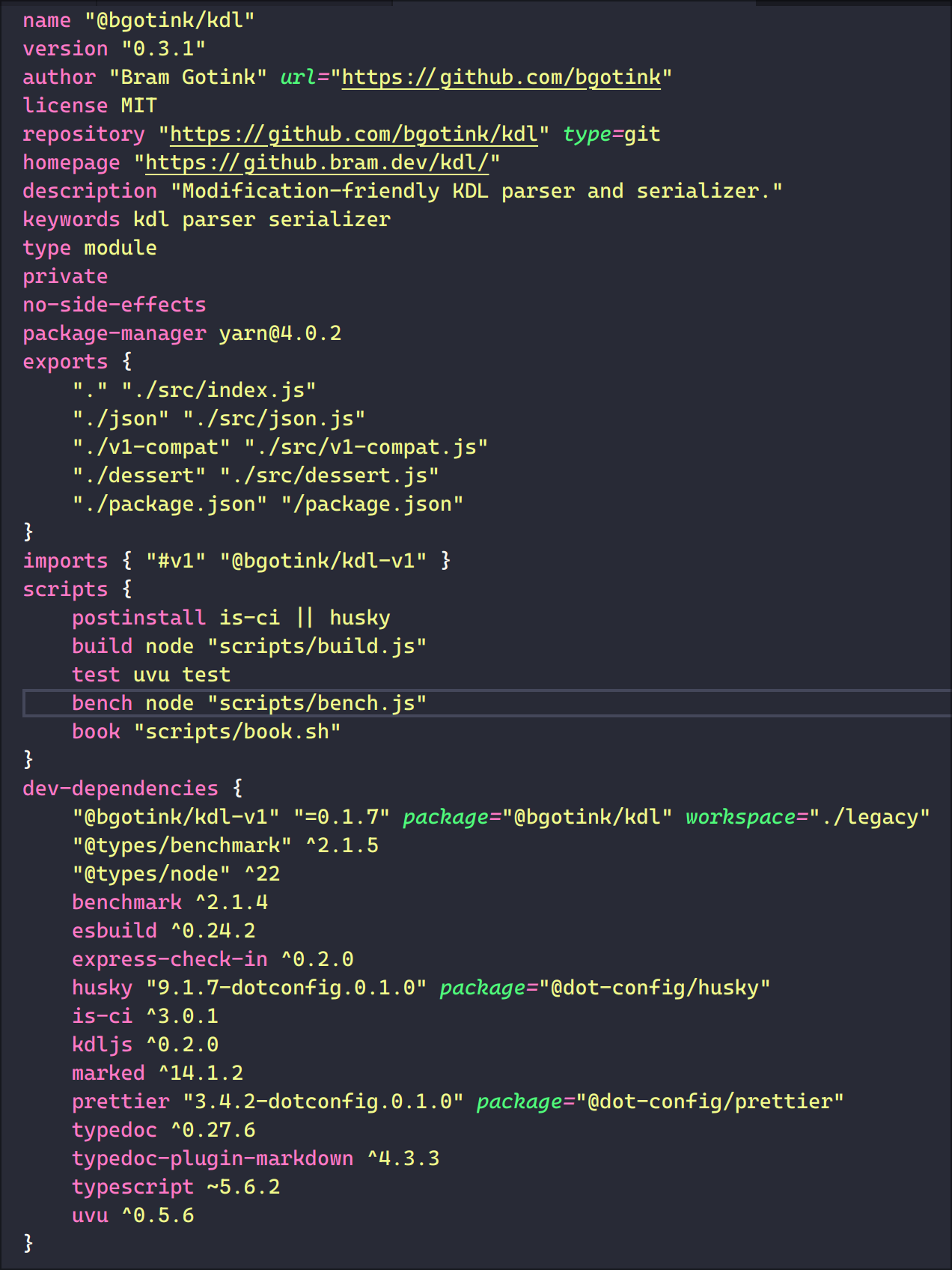Click the "no-side-effects" node
The width and height of the screenshot is (952, 1270).
115,305
